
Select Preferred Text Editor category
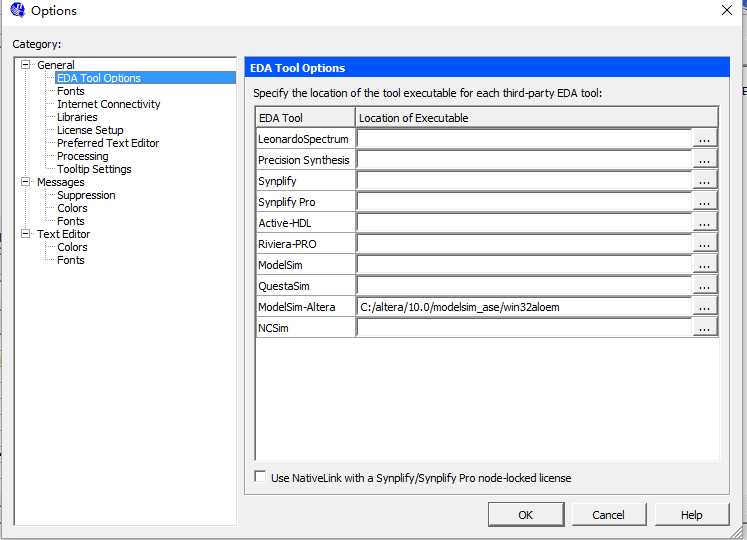pos(108,143)
